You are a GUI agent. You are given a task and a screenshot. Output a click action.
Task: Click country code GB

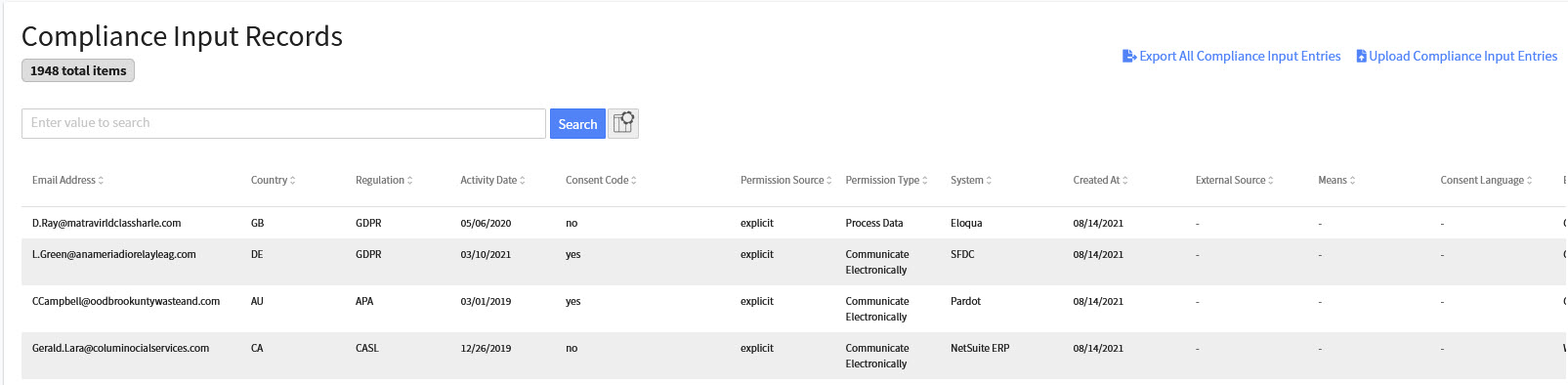pos(258,224)
